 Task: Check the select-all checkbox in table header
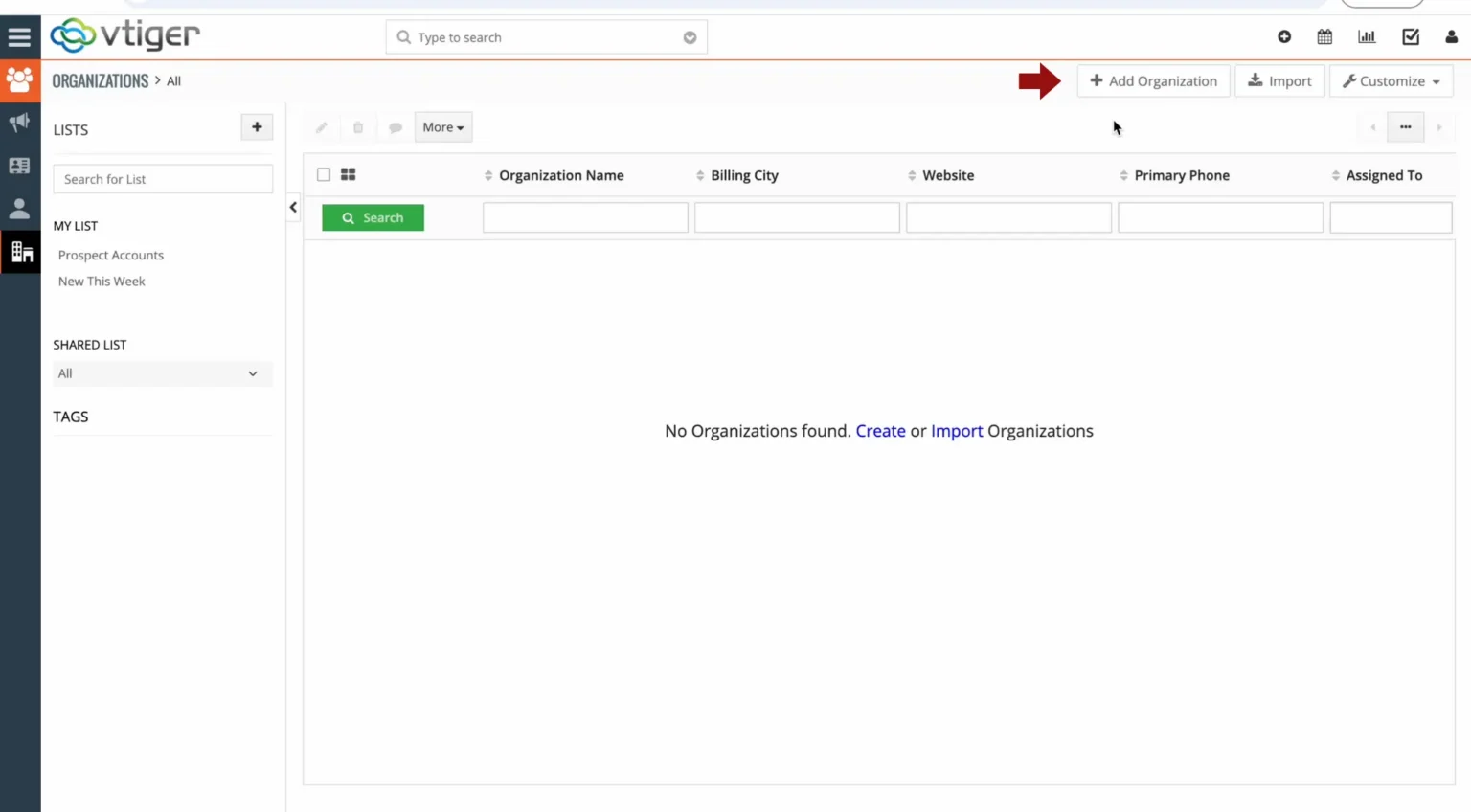point(323,174)
